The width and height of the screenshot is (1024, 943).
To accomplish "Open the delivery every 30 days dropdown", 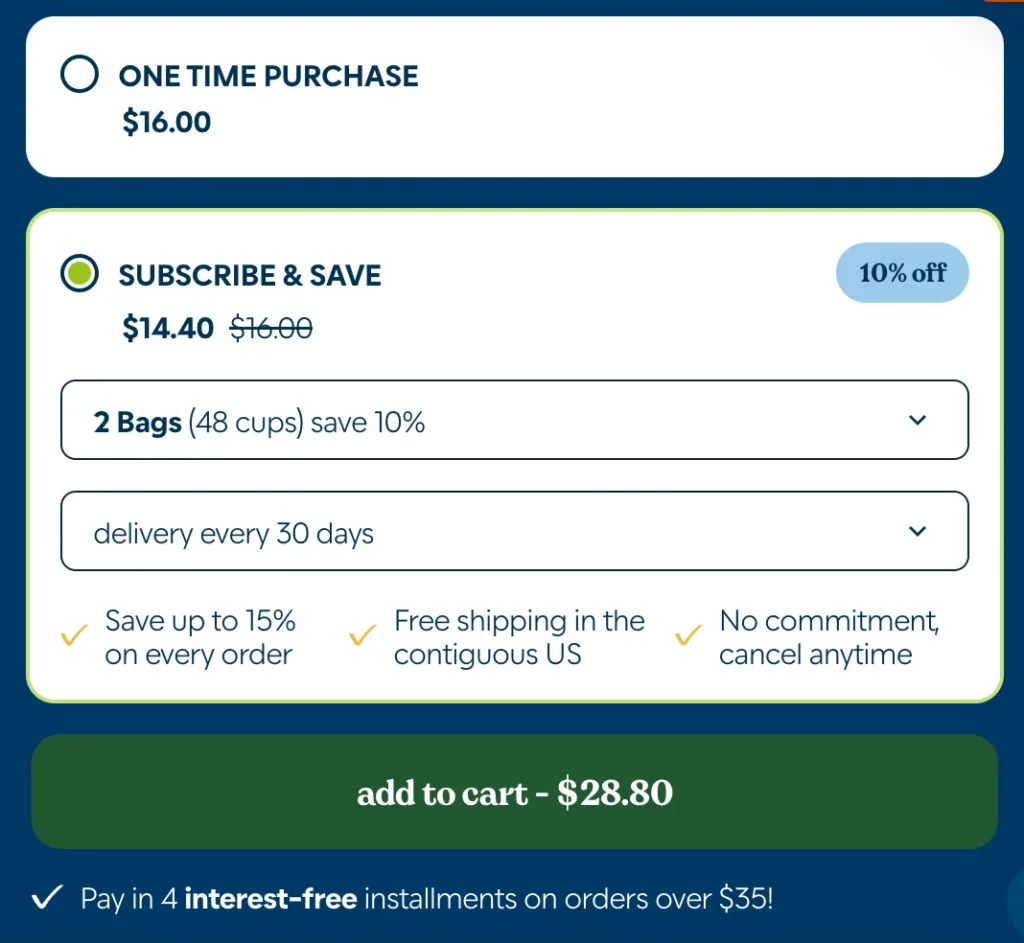I will click(x=514, y=531).
